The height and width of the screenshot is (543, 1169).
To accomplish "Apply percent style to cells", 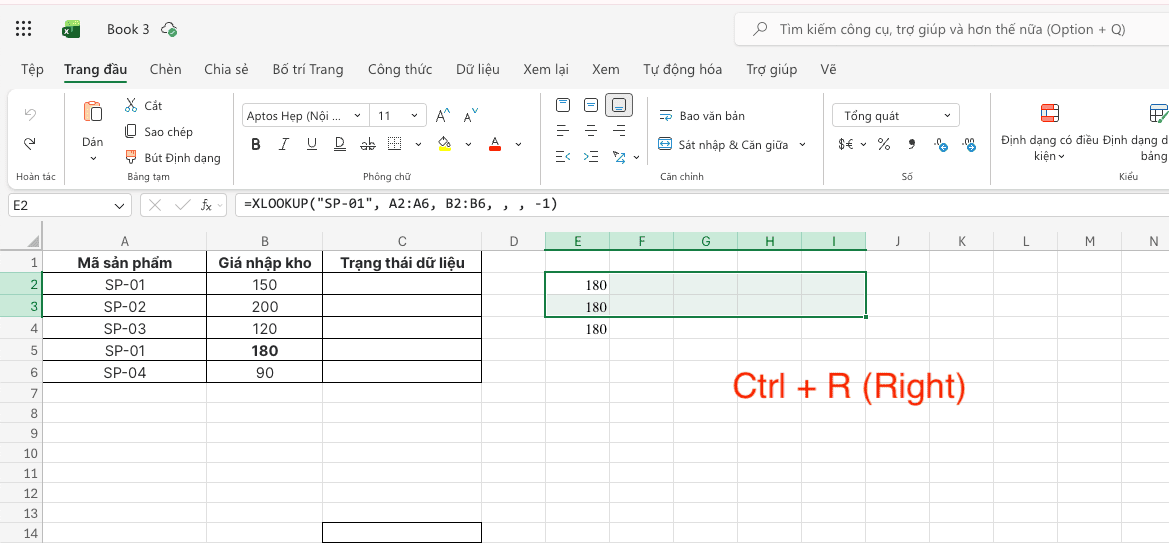I will tap(883, 144).
